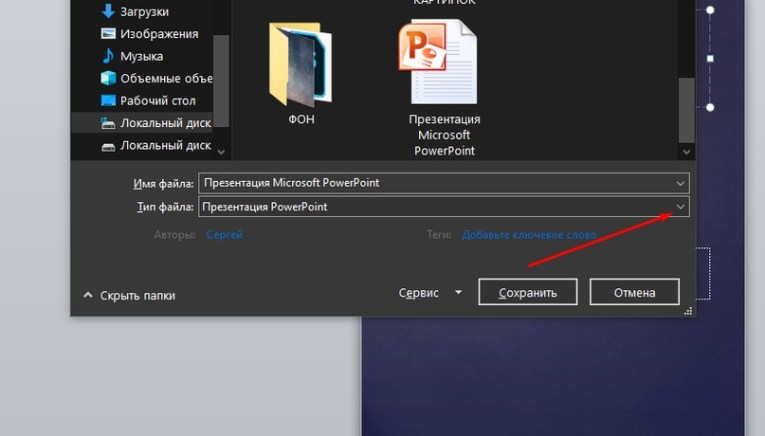Click the Отмена button
Screen dimensions: 765x436
[634, 292]
